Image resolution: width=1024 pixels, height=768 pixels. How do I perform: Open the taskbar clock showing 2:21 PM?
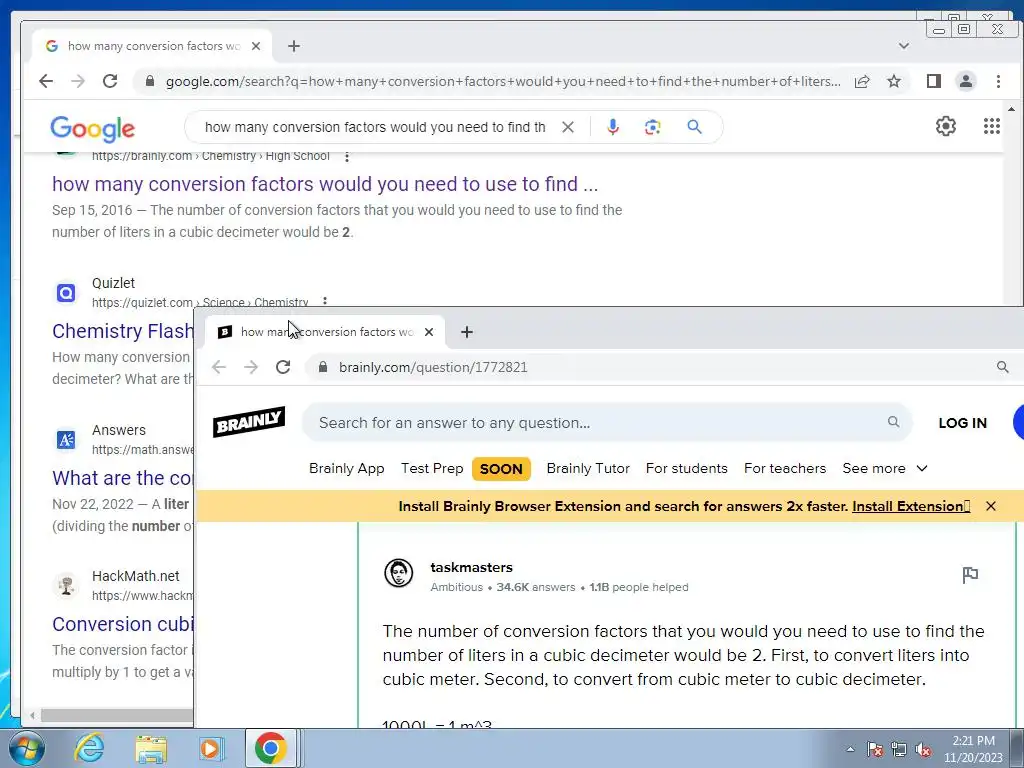(973, 749)
